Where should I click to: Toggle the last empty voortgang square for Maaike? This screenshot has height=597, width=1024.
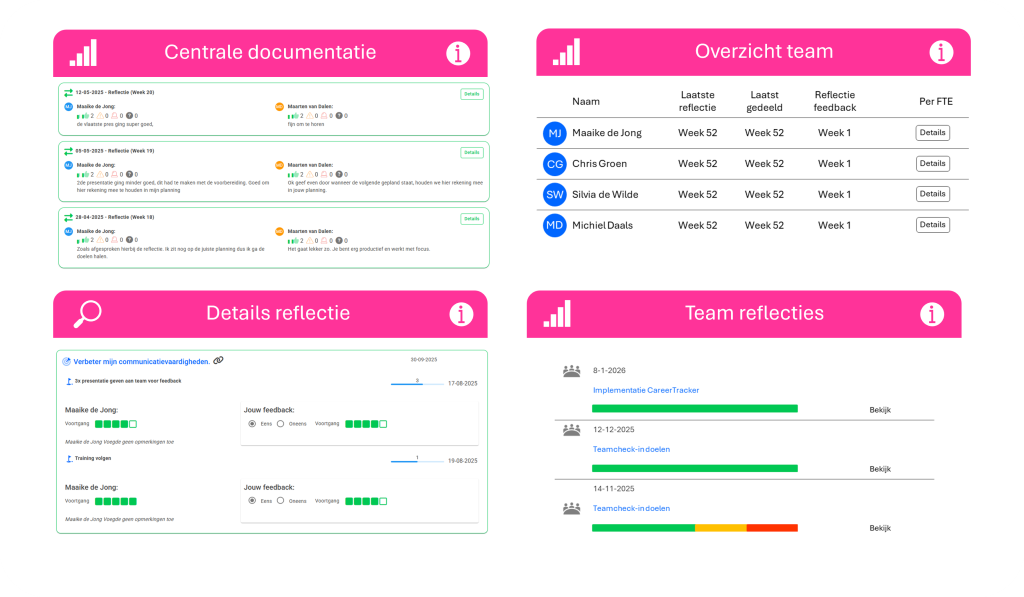[132, 424]
